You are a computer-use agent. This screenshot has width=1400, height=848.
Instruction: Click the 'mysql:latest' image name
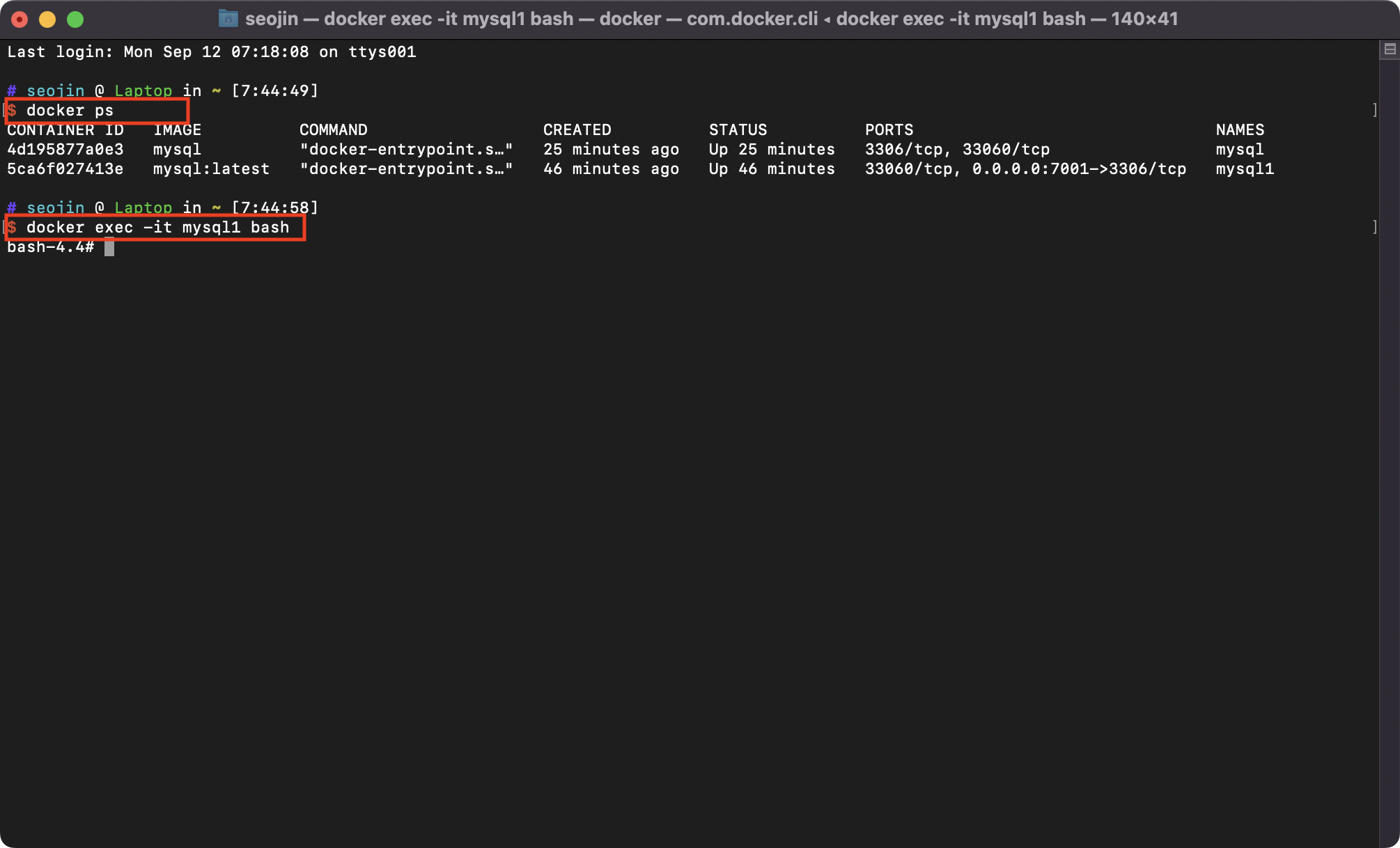pyautogui.click(x=211, y=169)
